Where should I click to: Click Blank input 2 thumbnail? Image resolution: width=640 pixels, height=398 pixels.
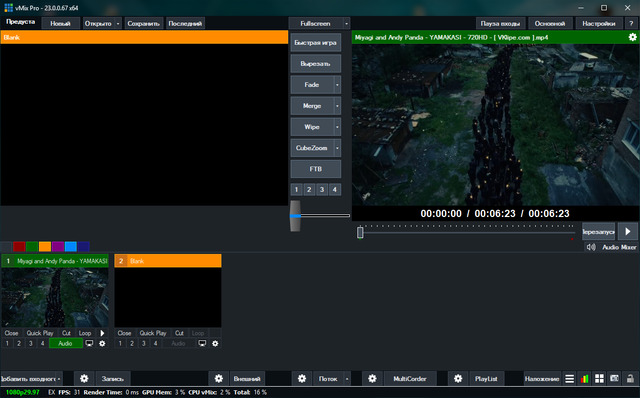(x=168, y=297)
